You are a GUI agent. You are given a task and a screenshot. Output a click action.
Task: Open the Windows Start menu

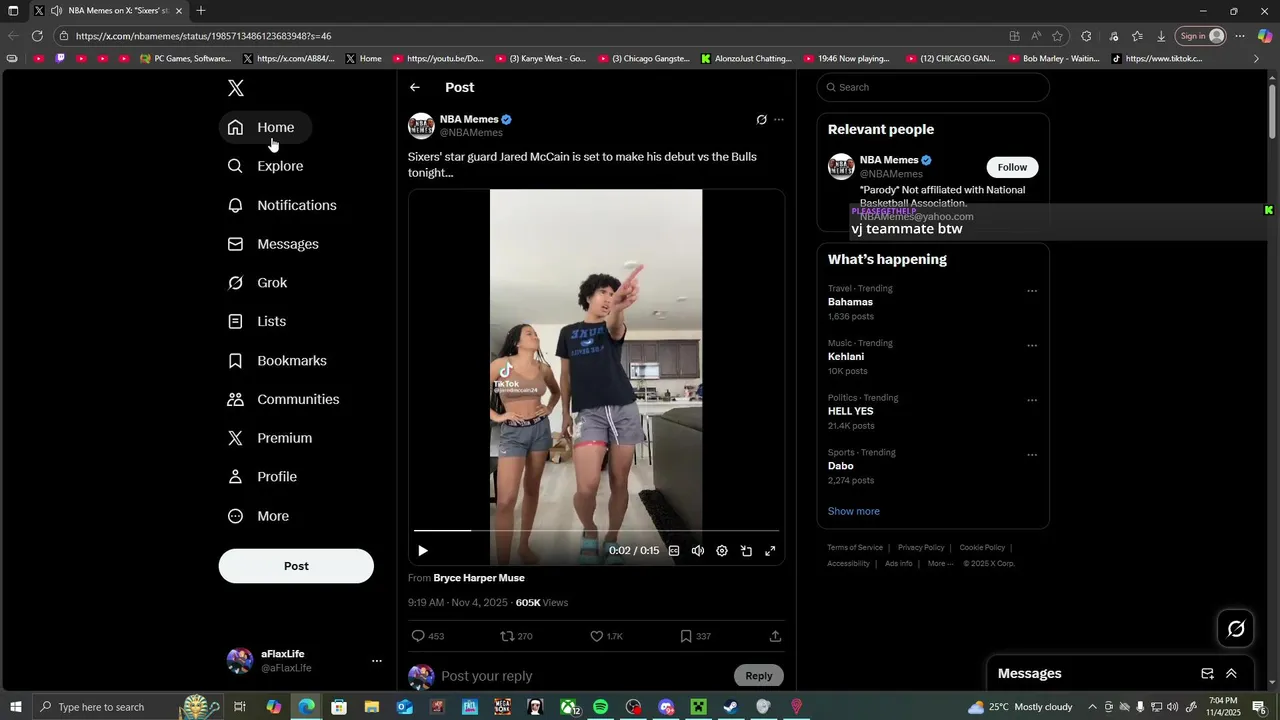[x=15, y=707]
